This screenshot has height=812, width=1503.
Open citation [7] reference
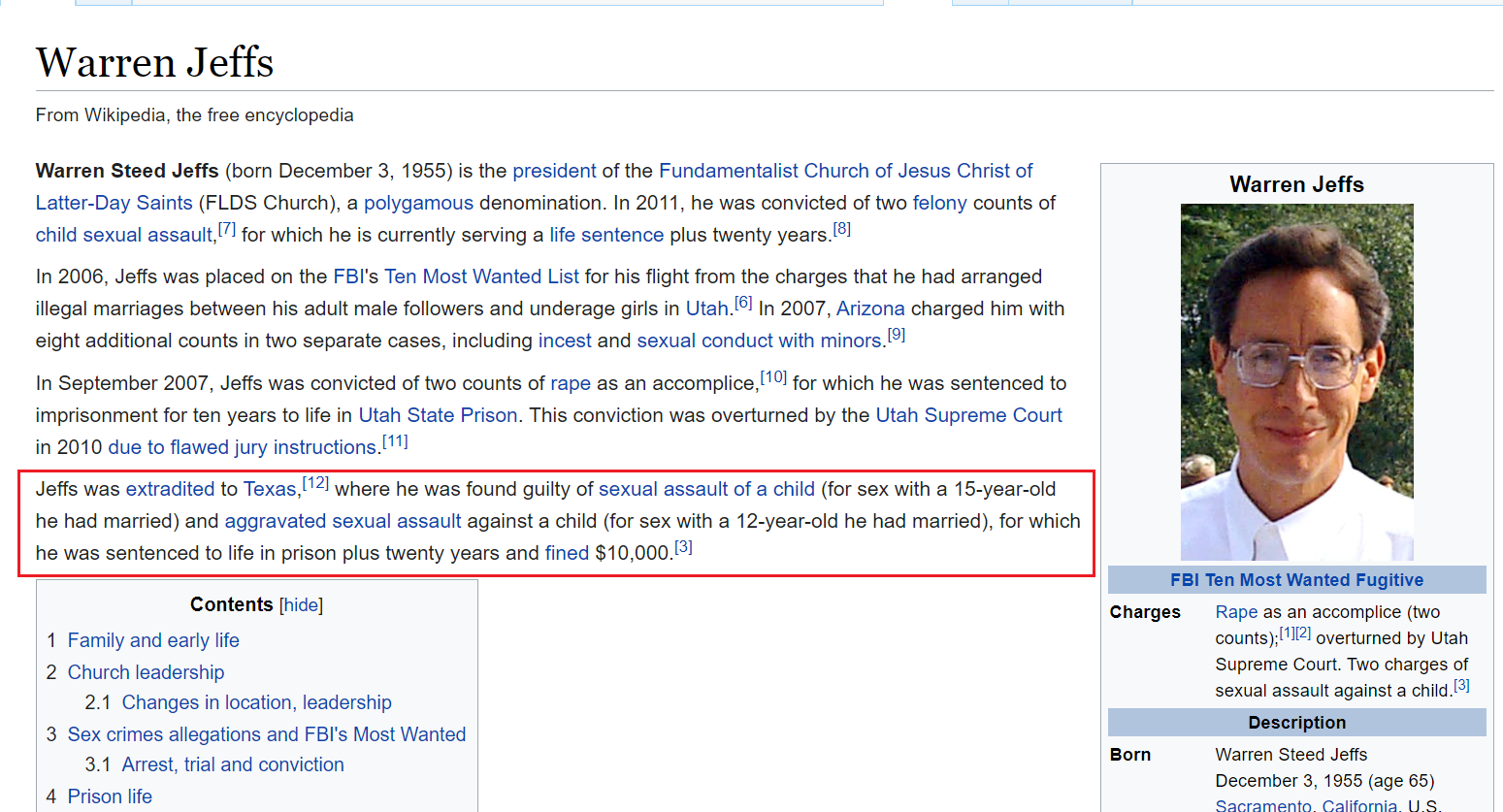227,229
